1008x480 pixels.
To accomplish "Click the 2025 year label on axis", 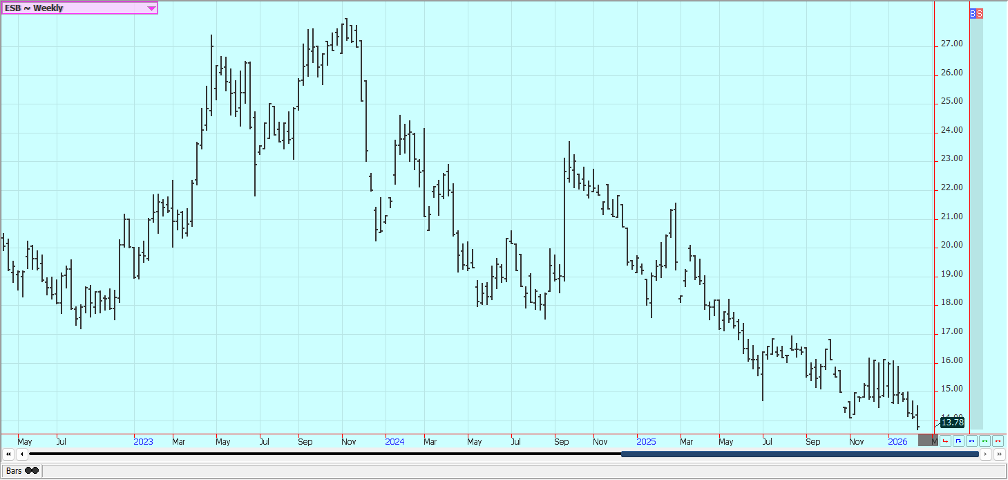I will click(645, 440).
